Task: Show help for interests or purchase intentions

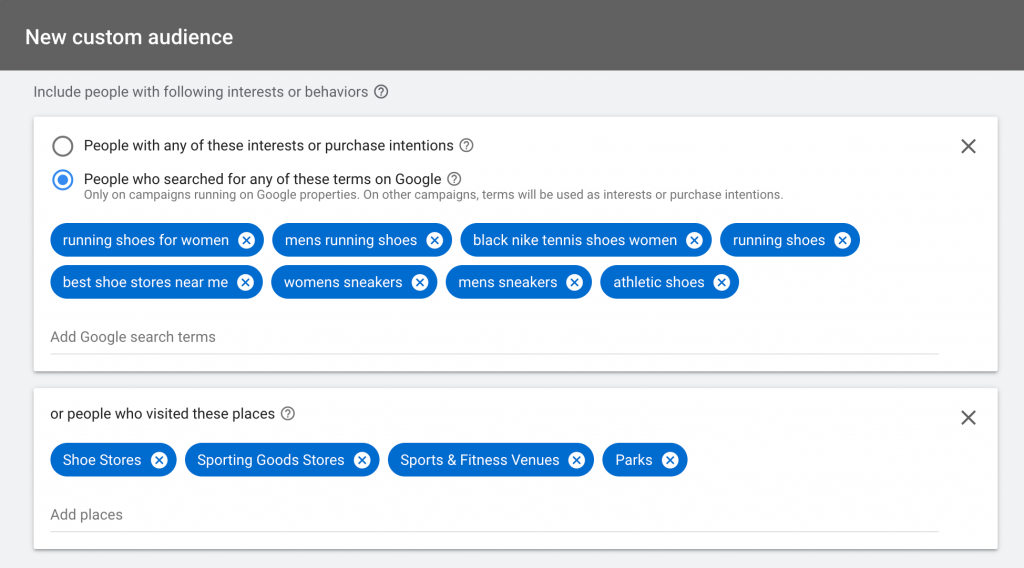Action: (x=466, y=146)
